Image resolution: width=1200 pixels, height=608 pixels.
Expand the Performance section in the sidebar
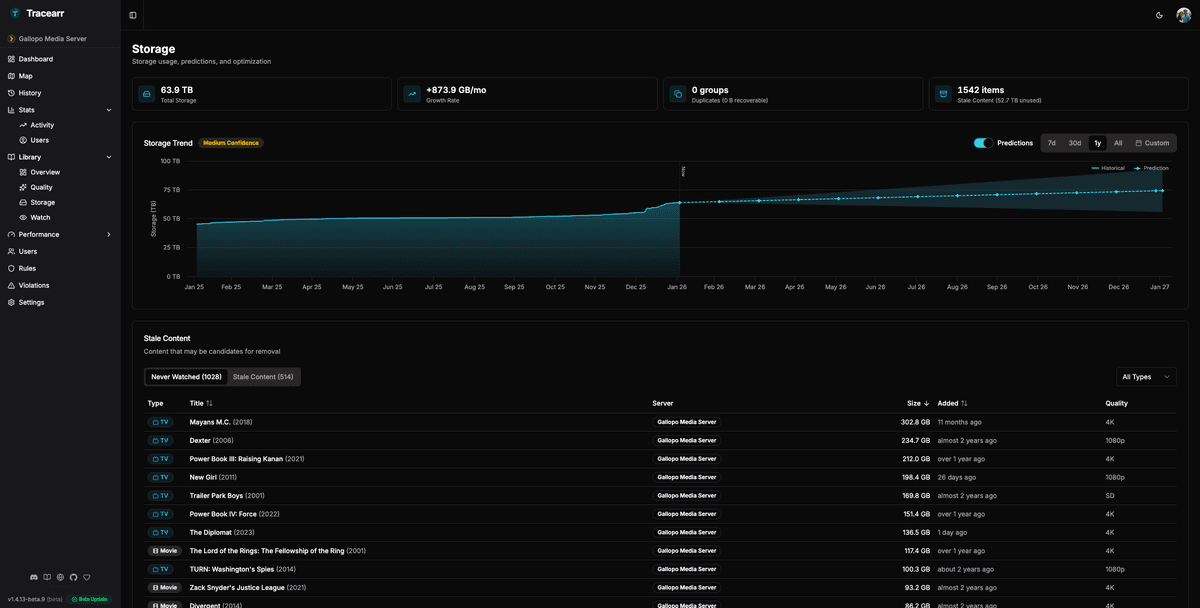coord(109,234)
